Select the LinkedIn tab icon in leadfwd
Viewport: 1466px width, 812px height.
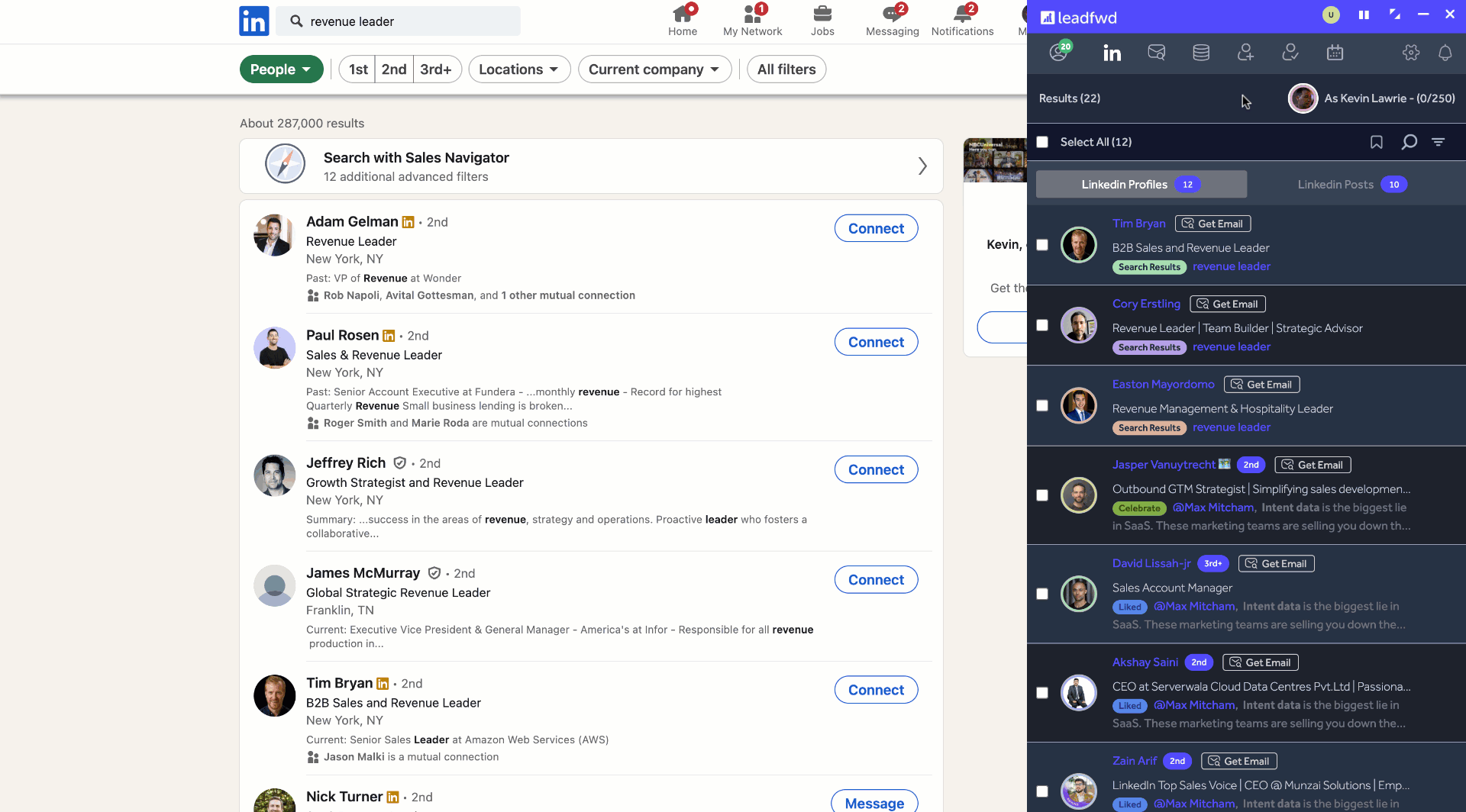1112,53
